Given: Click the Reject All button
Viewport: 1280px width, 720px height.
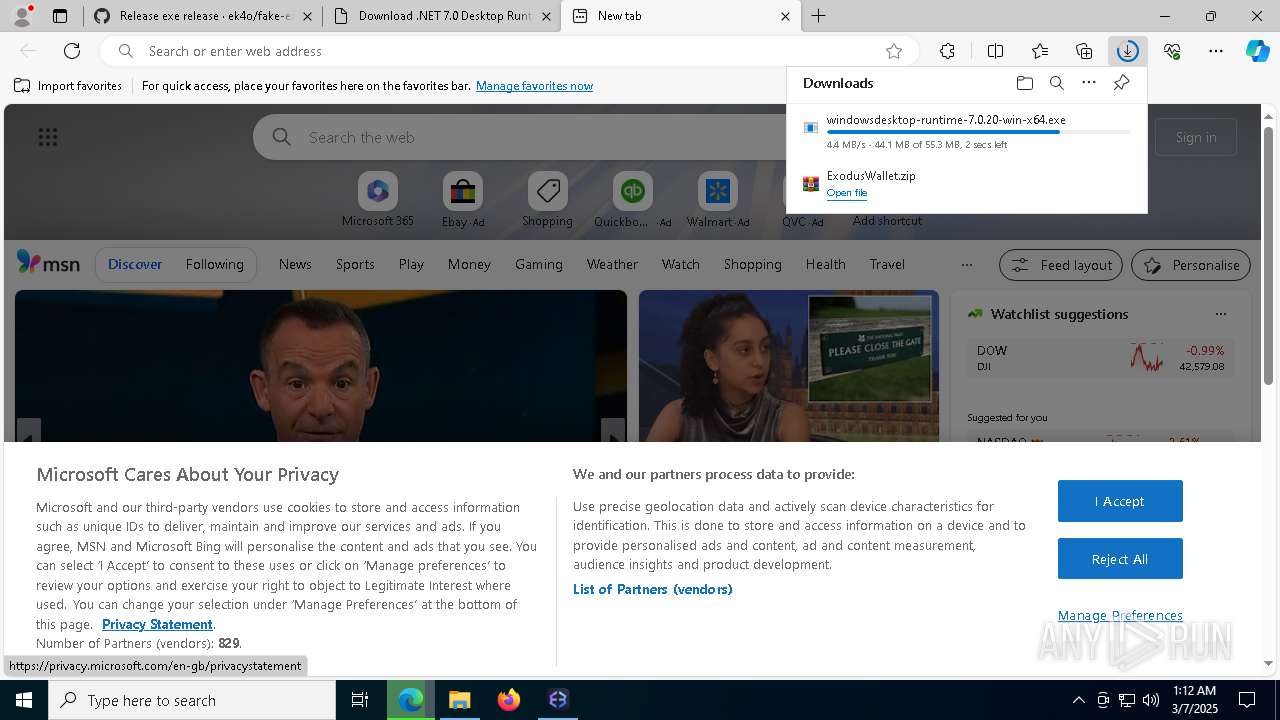Looking at the screenshot, I should pyautogui.click(x=1120, y=559).
